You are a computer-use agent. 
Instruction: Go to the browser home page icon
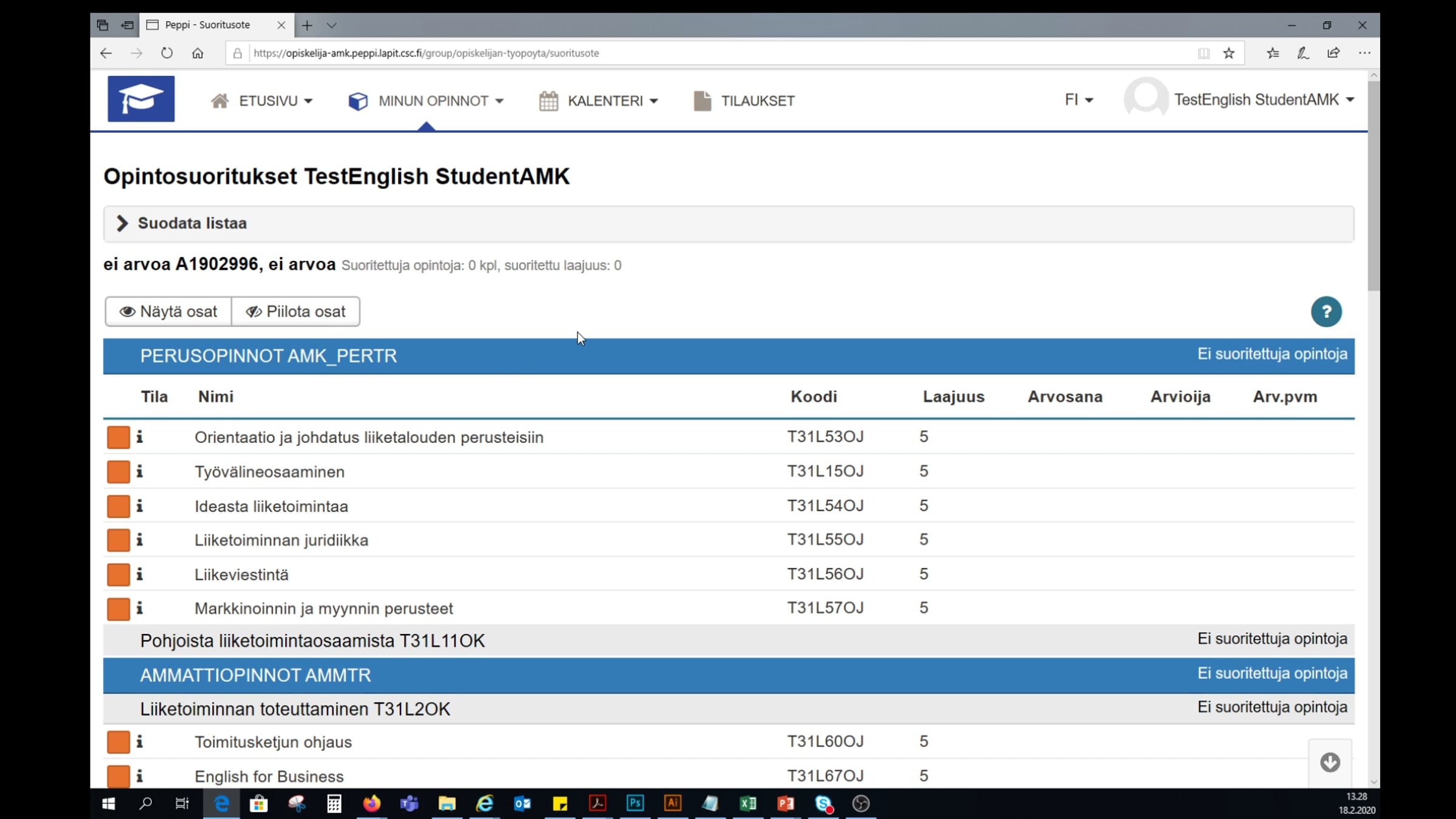pos(197,53)
